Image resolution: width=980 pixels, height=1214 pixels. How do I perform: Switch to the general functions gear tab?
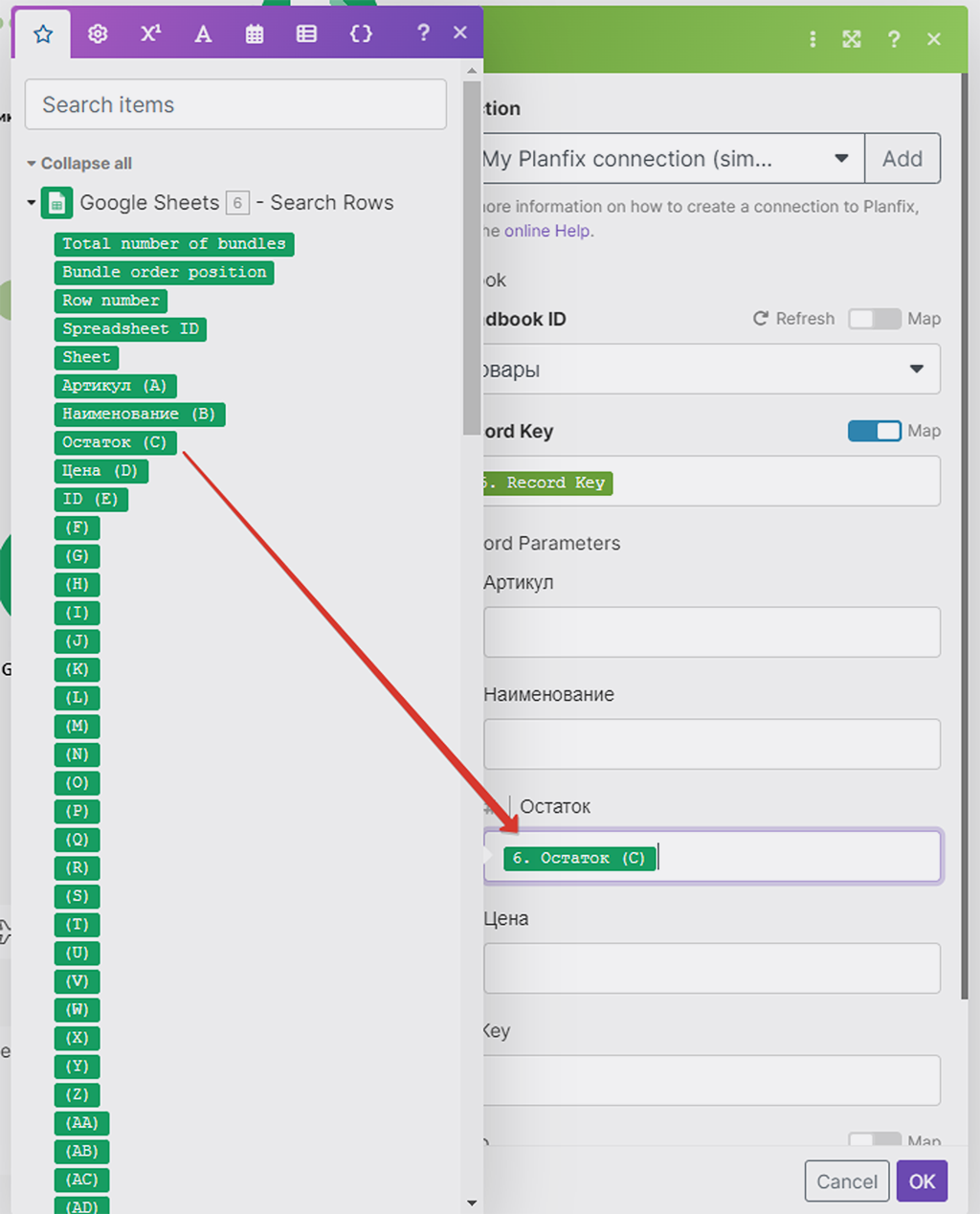tap(98, 34)
